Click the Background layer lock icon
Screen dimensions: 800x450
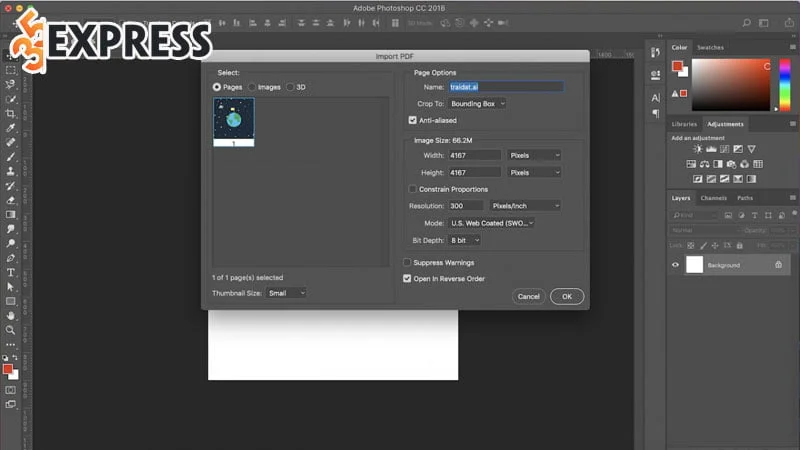(778, 264)
